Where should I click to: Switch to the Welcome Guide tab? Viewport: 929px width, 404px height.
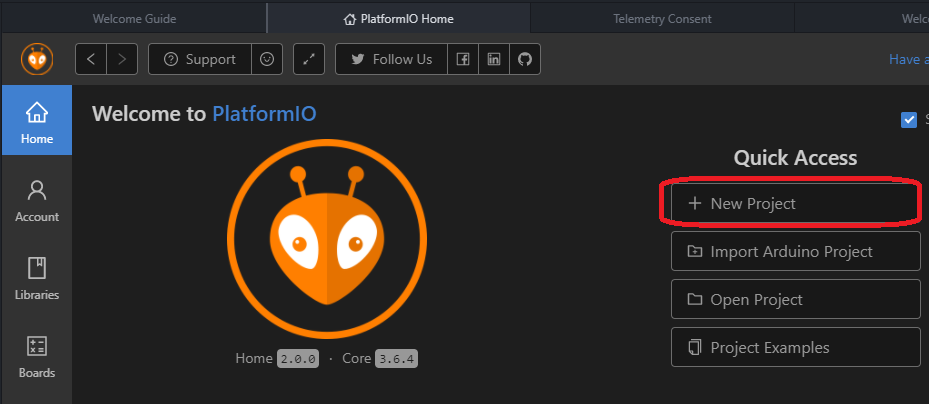pyautogui.click(x=134, y=18)
